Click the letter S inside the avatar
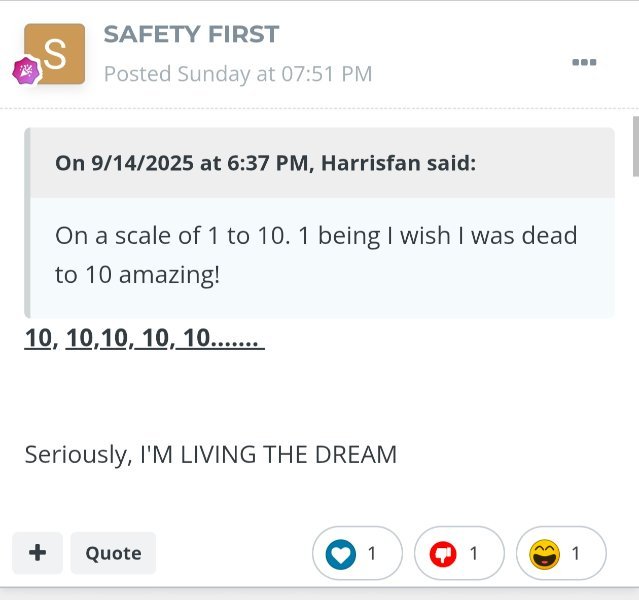The height and width of the screenshot is (600, 639). point(56,56)
